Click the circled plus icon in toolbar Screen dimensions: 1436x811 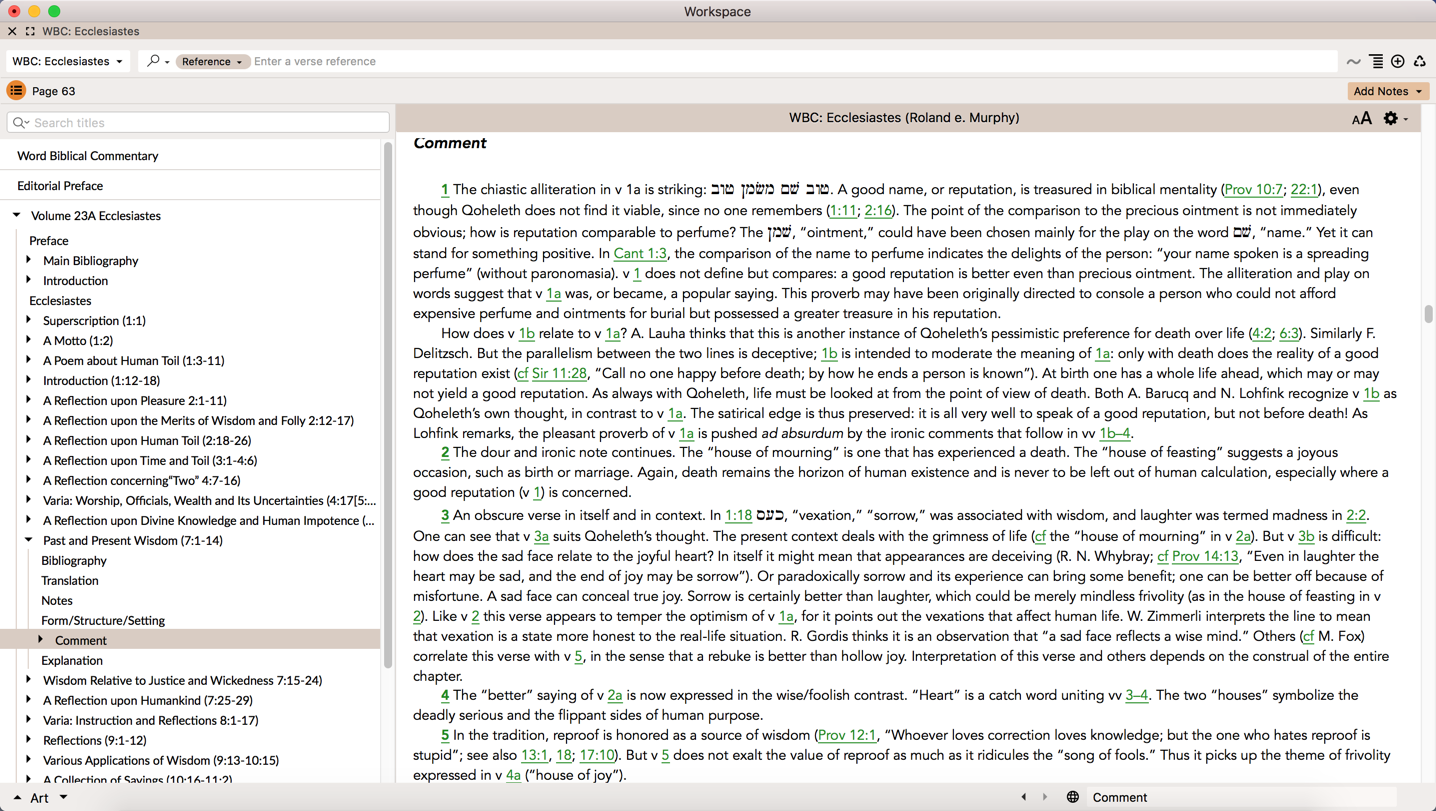point(1398,62)
